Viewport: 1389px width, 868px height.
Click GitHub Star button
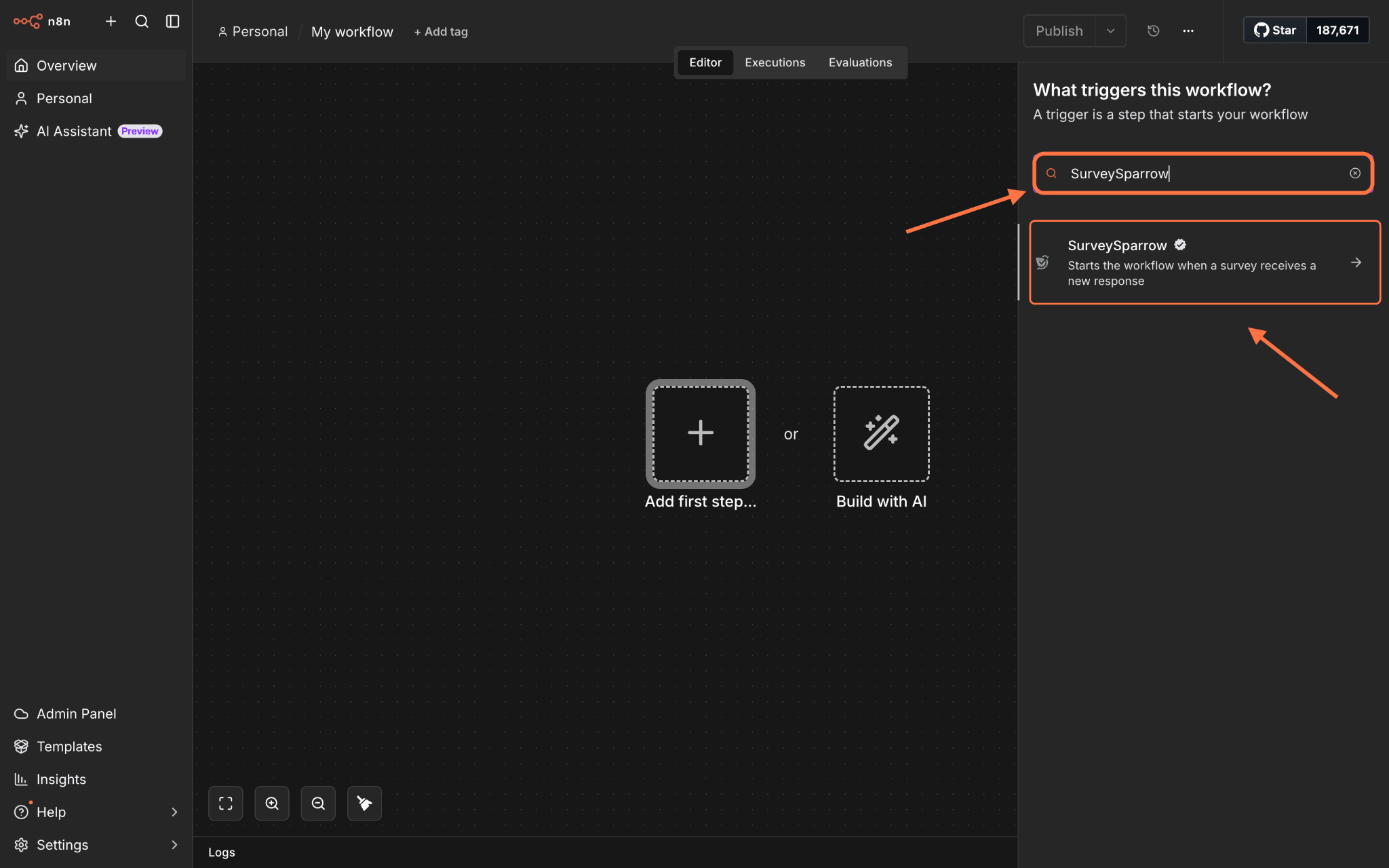tap(1275, 31)
